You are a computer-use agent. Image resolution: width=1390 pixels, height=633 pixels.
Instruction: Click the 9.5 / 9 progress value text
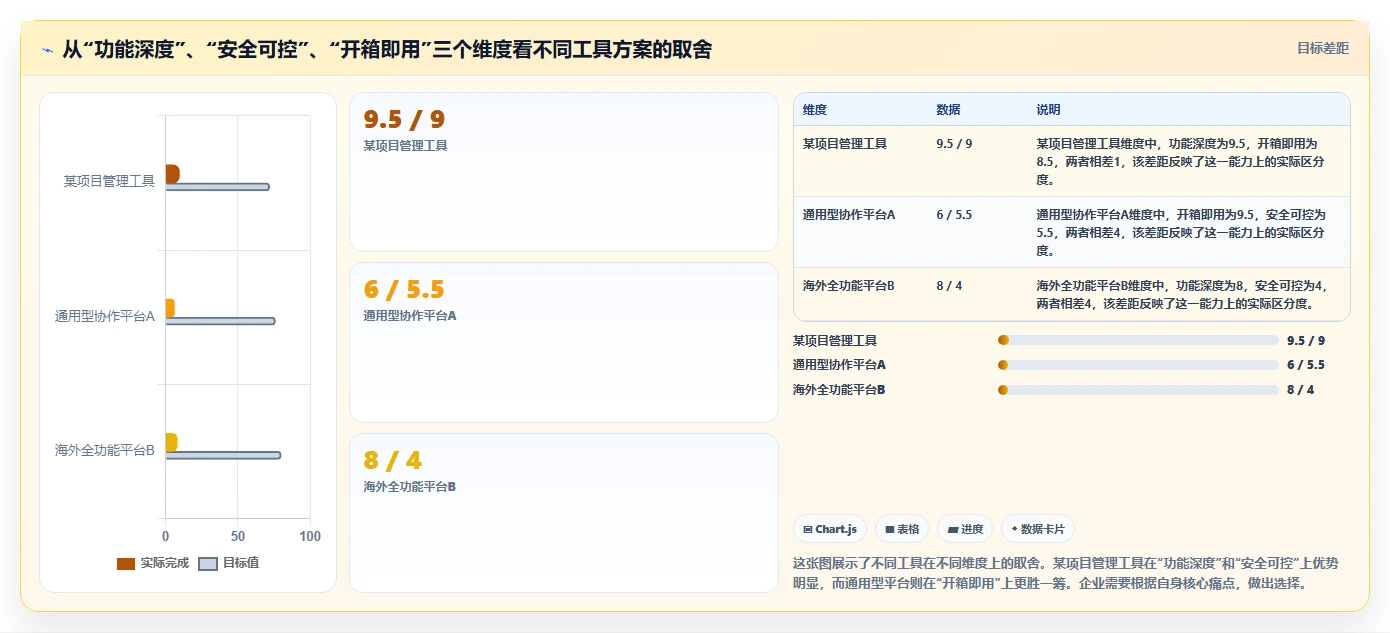coord(1306,341)
